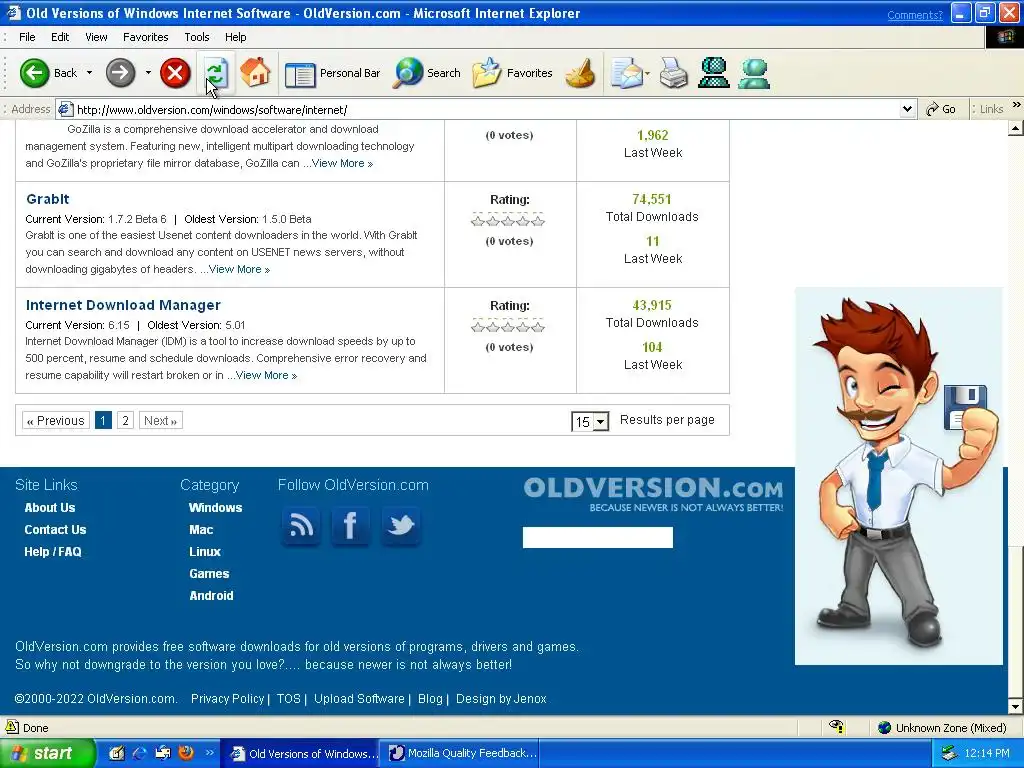This screenshot has height=768, width=1024.
Task: Open the View menu
Action: (96, 37)
